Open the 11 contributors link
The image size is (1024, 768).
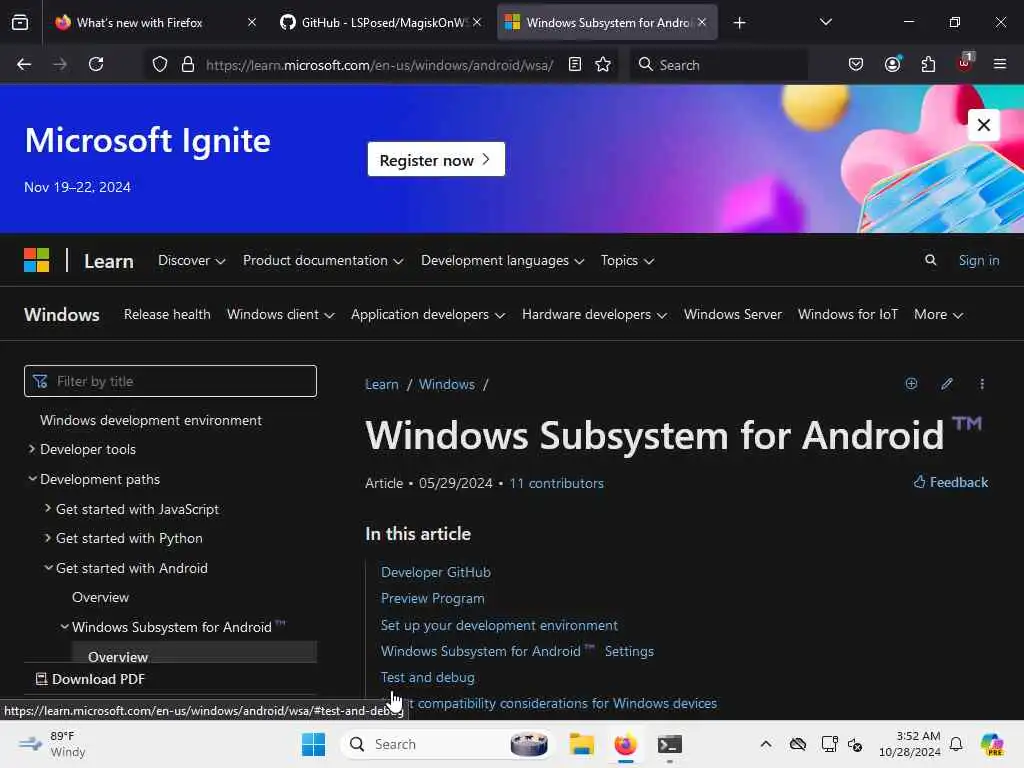click(556, 483)
